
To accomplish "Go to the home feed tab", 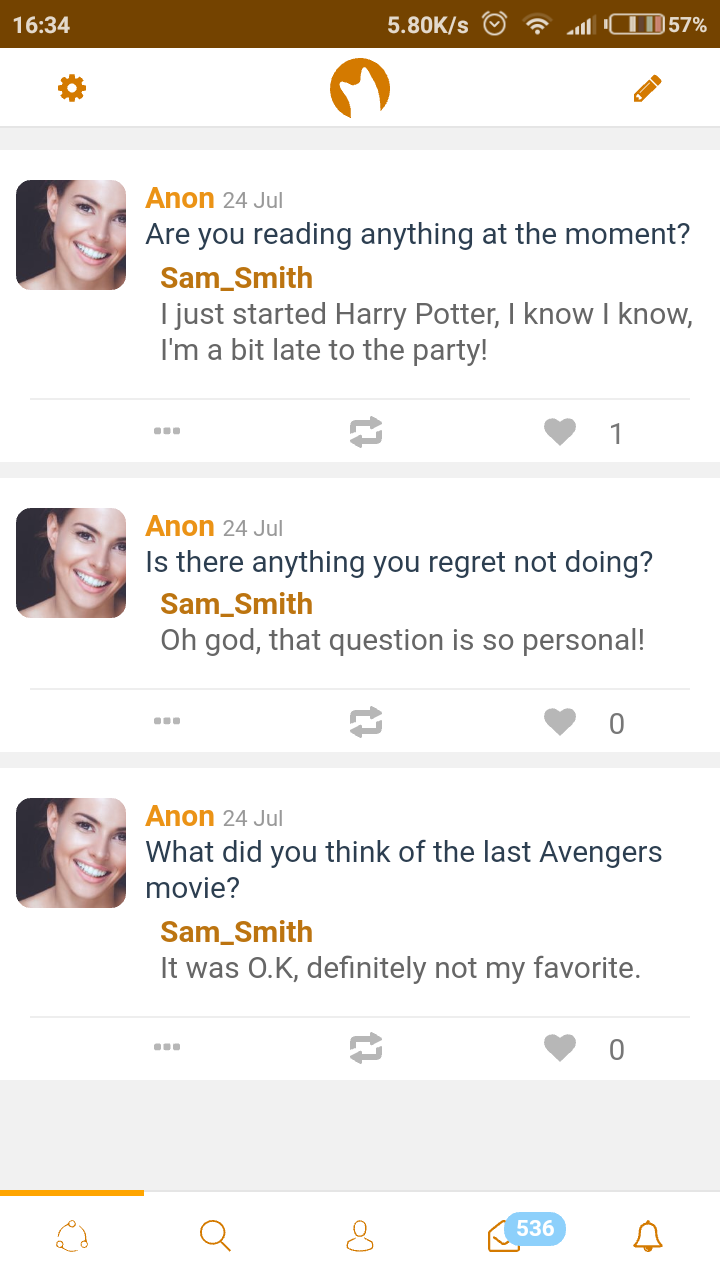I will (72, 1235).
